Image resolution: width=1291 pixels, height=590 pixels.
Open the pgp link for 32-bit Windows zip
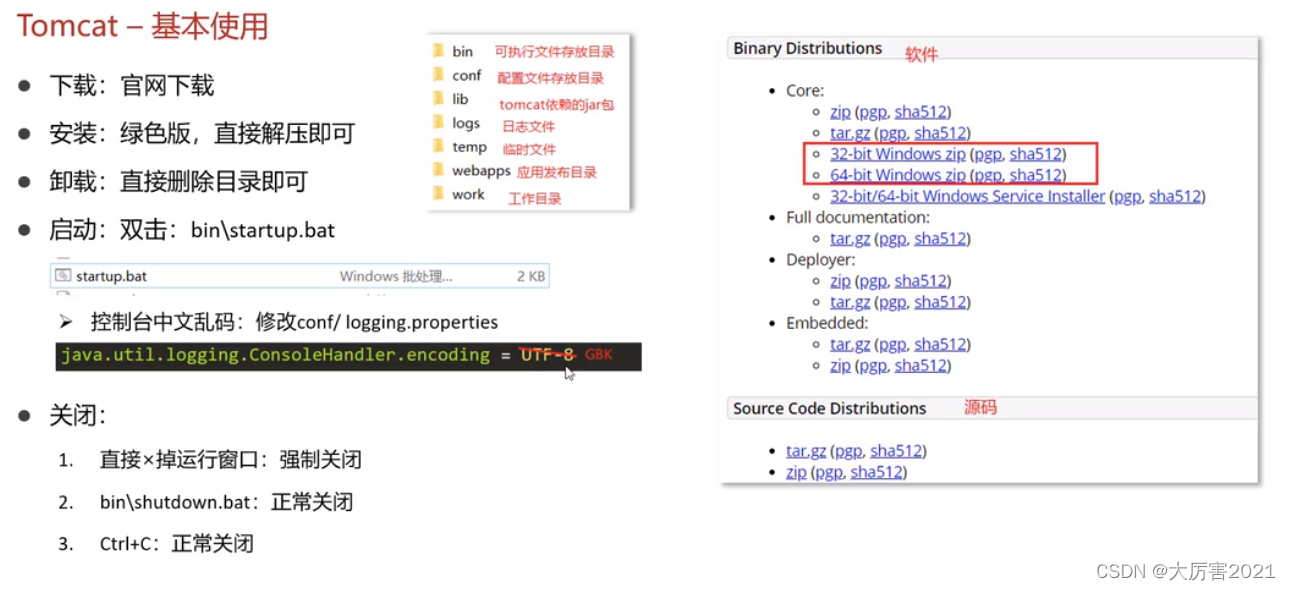[x=988, y=154]
